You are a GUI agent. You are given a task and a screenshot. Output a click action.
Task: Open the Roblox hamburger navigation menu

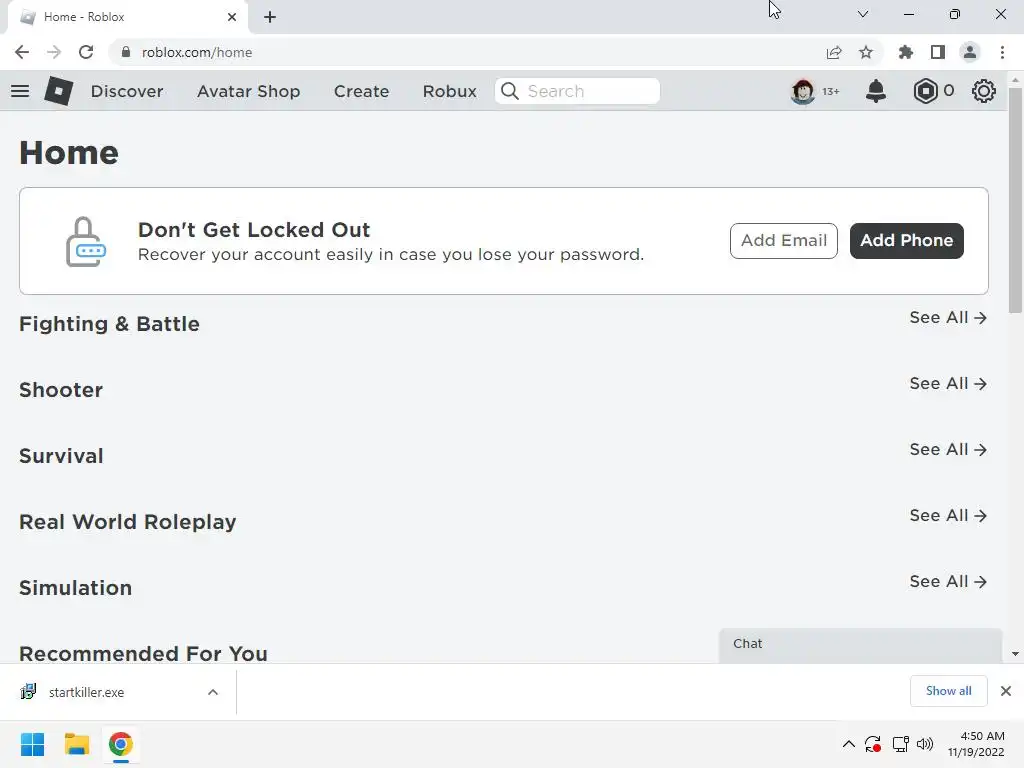point(20,91)
